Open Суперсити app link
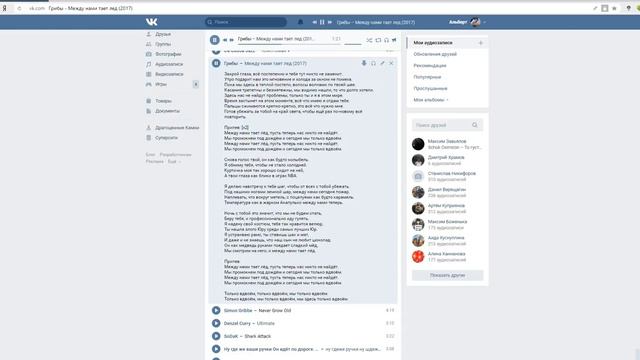This screenshot has height=360, width=640. pyautogui.click(x=162, y=138)
